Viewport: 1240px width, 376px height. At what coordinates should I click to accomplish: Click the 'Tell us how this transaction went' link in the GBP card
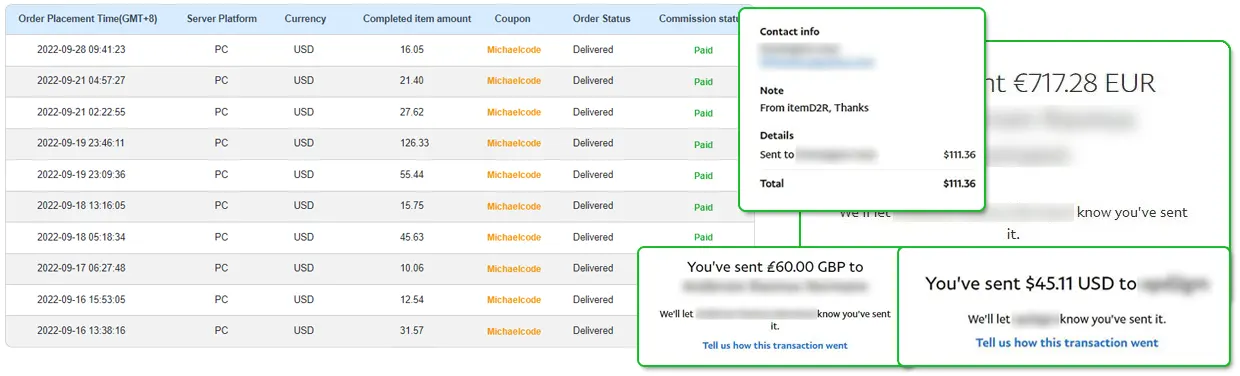[x=775, y=345]
